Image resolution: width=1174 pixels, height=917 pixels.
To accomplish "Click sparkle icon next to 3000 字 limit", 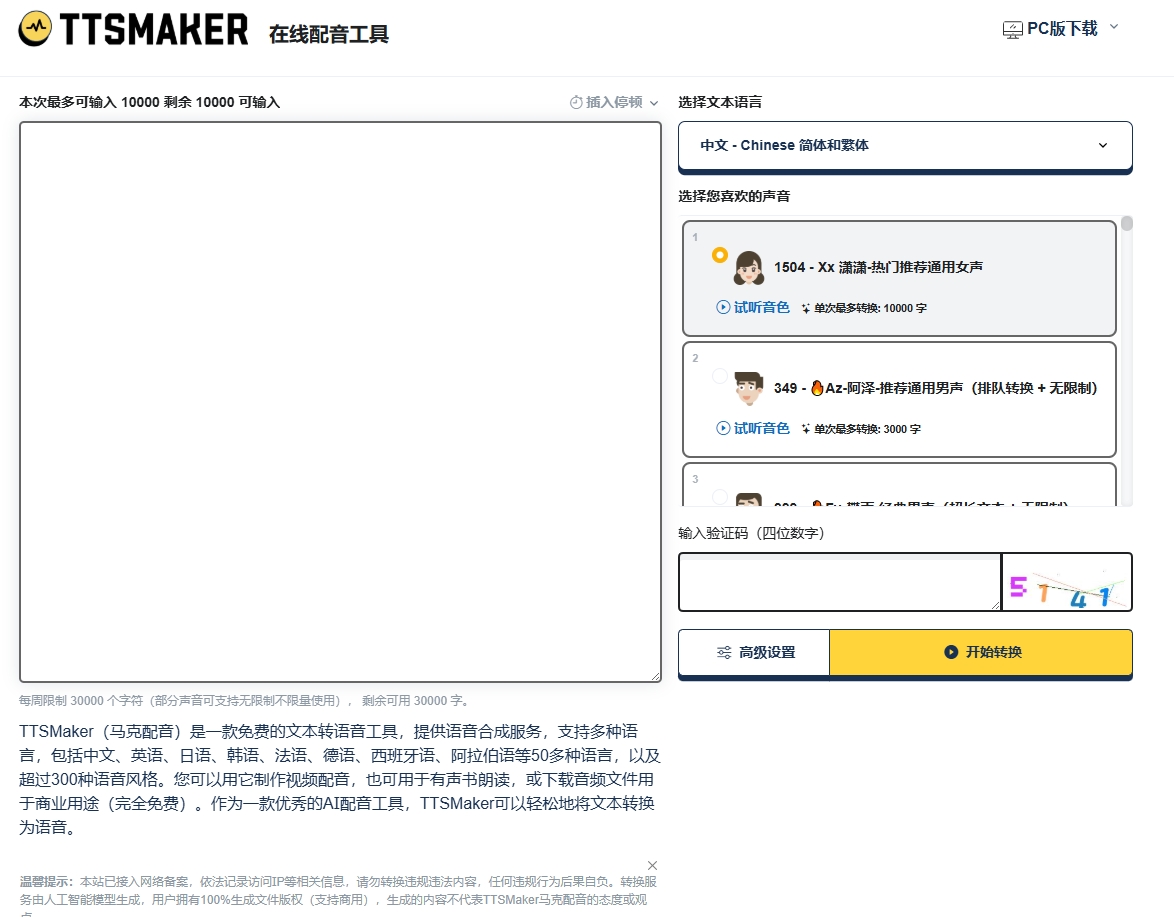I will click(x=806, y=429).
